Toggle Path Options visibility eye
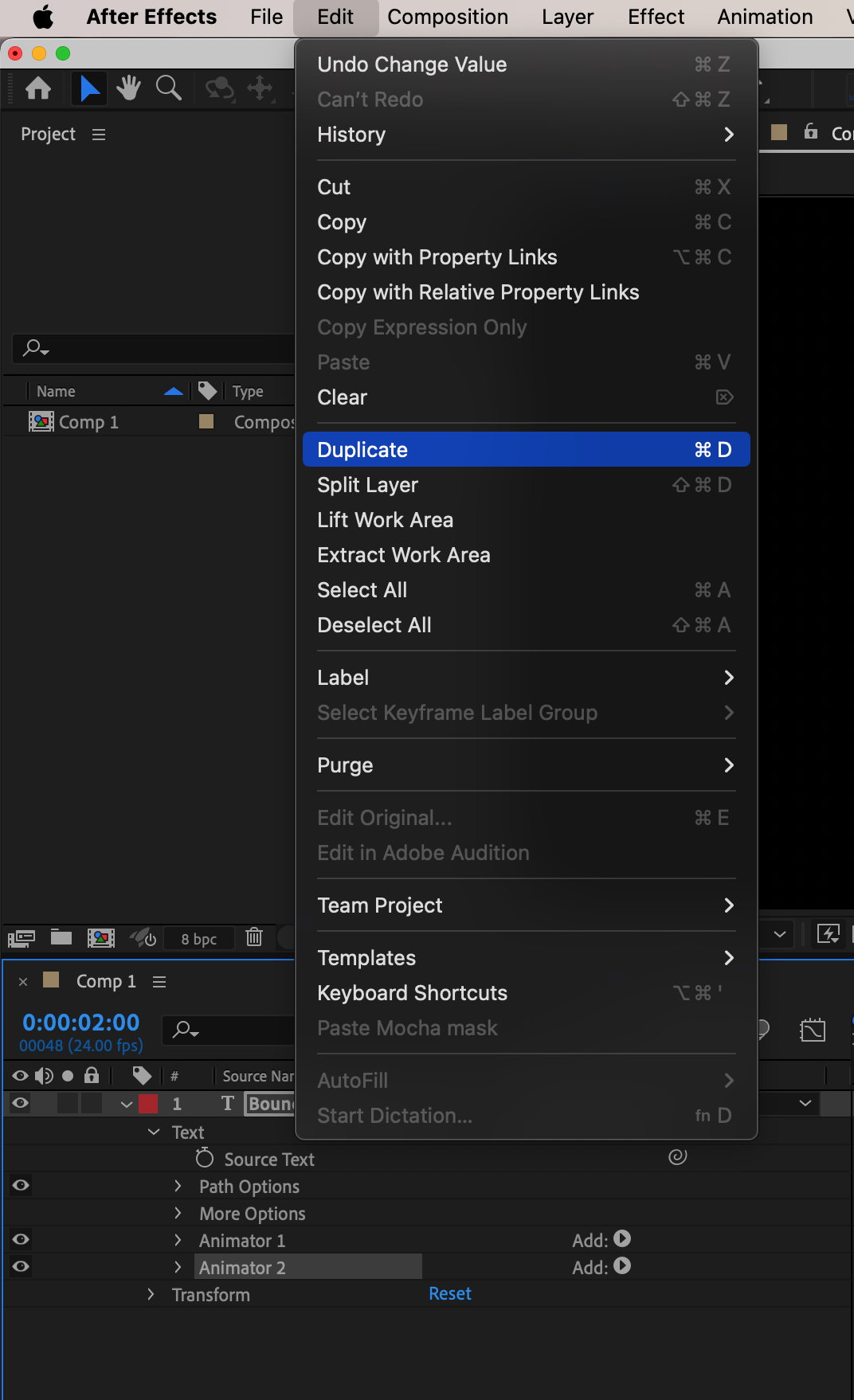Image resolution: width=854 pixels, height=1400 pixels. (x=22, y=1185)
